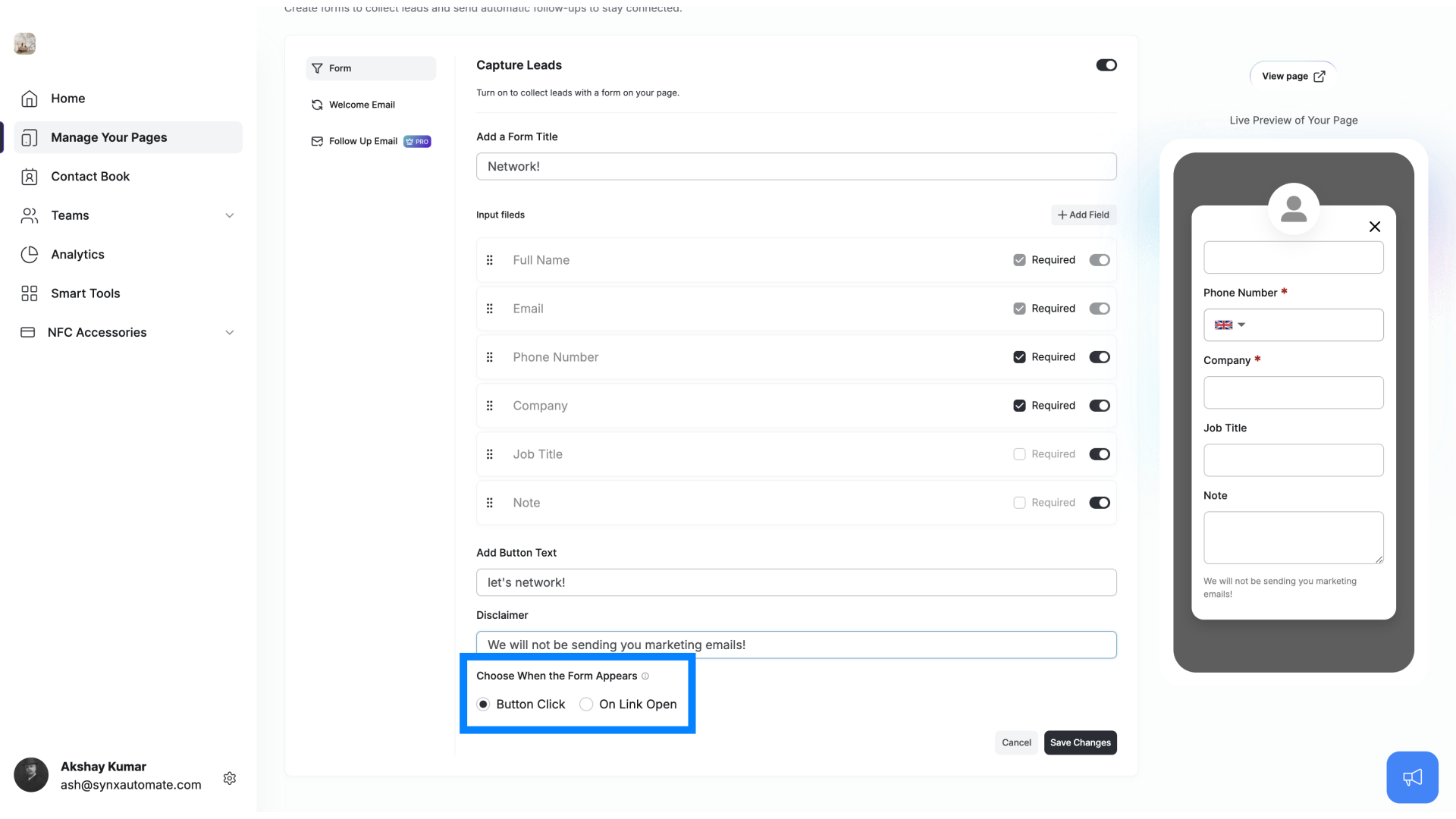Select the On Link Open radio button

pyautogui.click(x=586, y=704)
